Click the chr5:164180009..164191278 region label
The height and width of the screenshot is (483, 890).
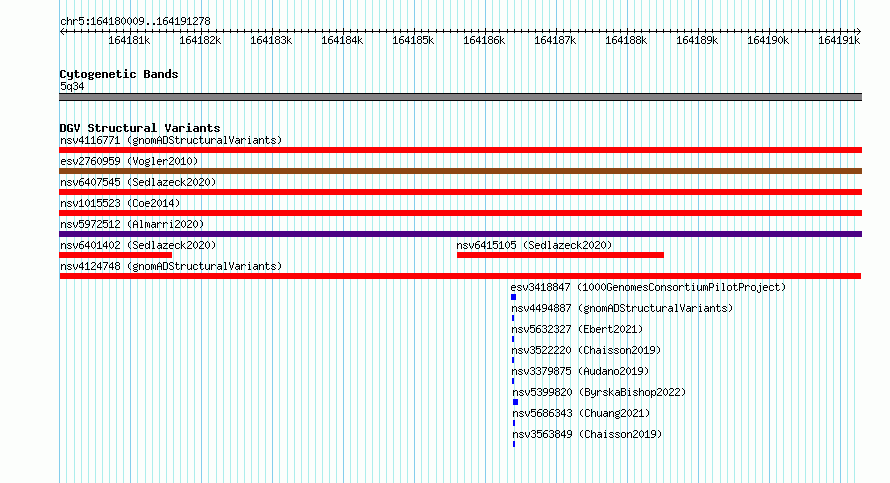pos(135,21)
